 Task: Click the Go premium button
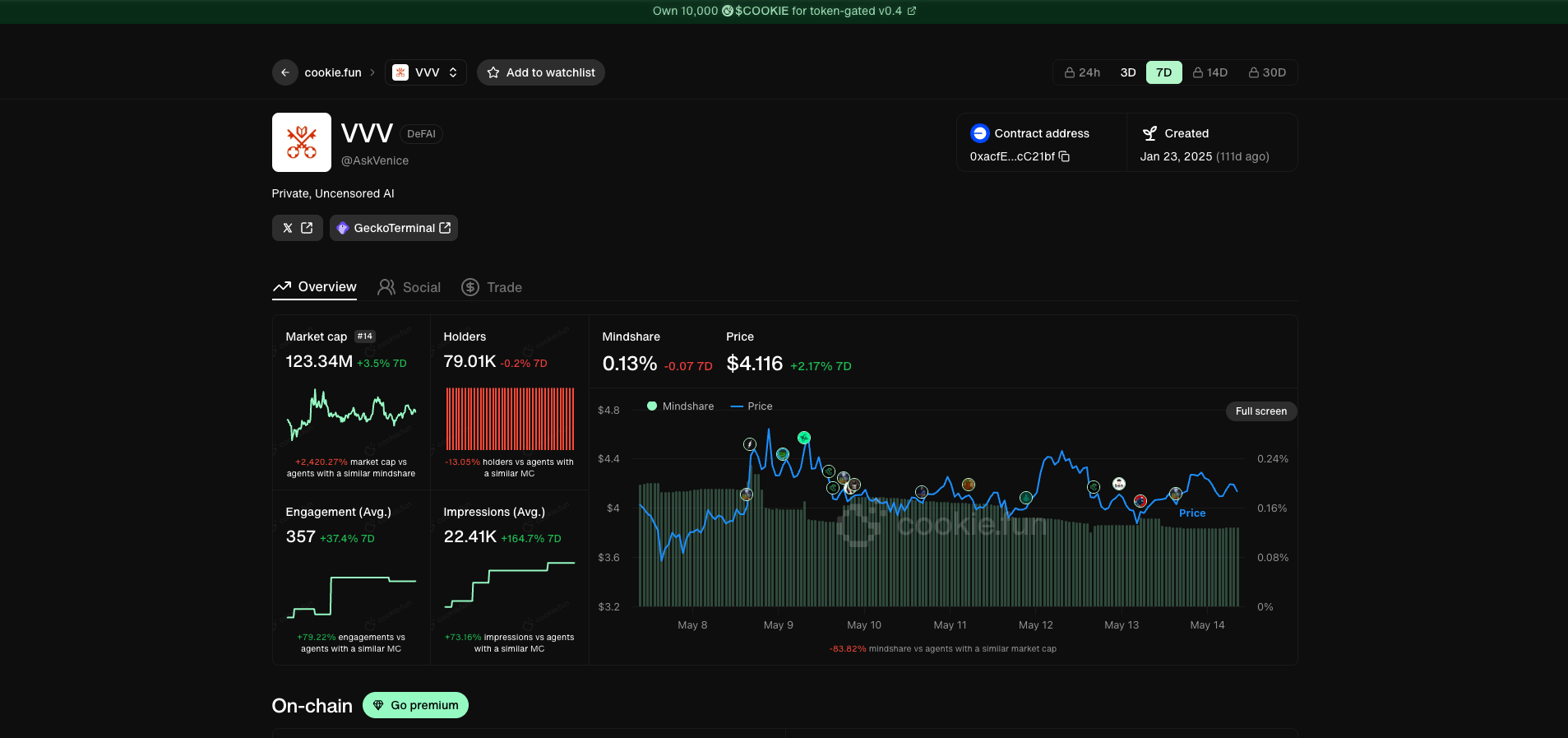click(x=415, y=705)
